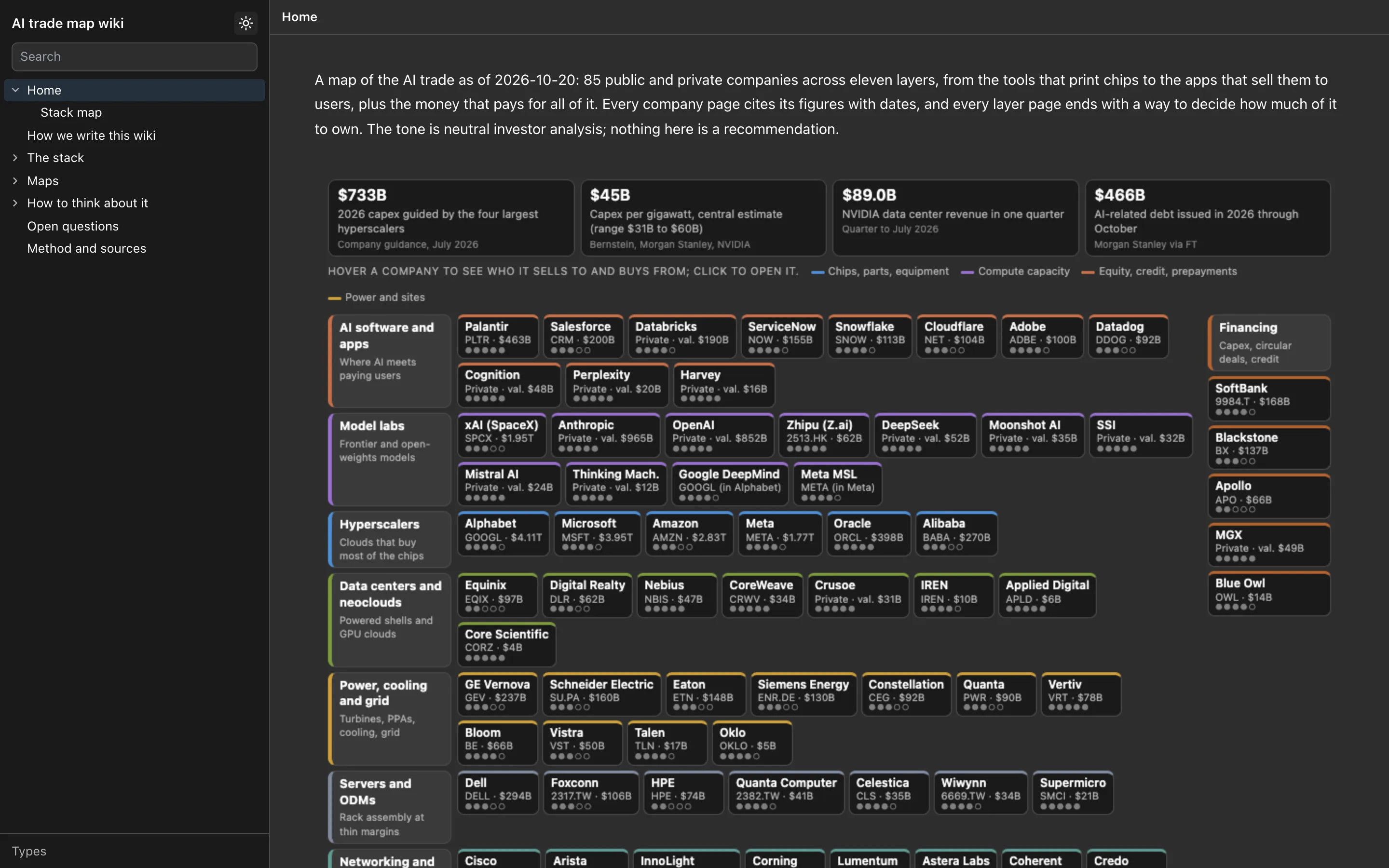Viewport: 1389px width, 868px height.
Task: Open the Core Scientific card
Action: click(x=506, y=644)
